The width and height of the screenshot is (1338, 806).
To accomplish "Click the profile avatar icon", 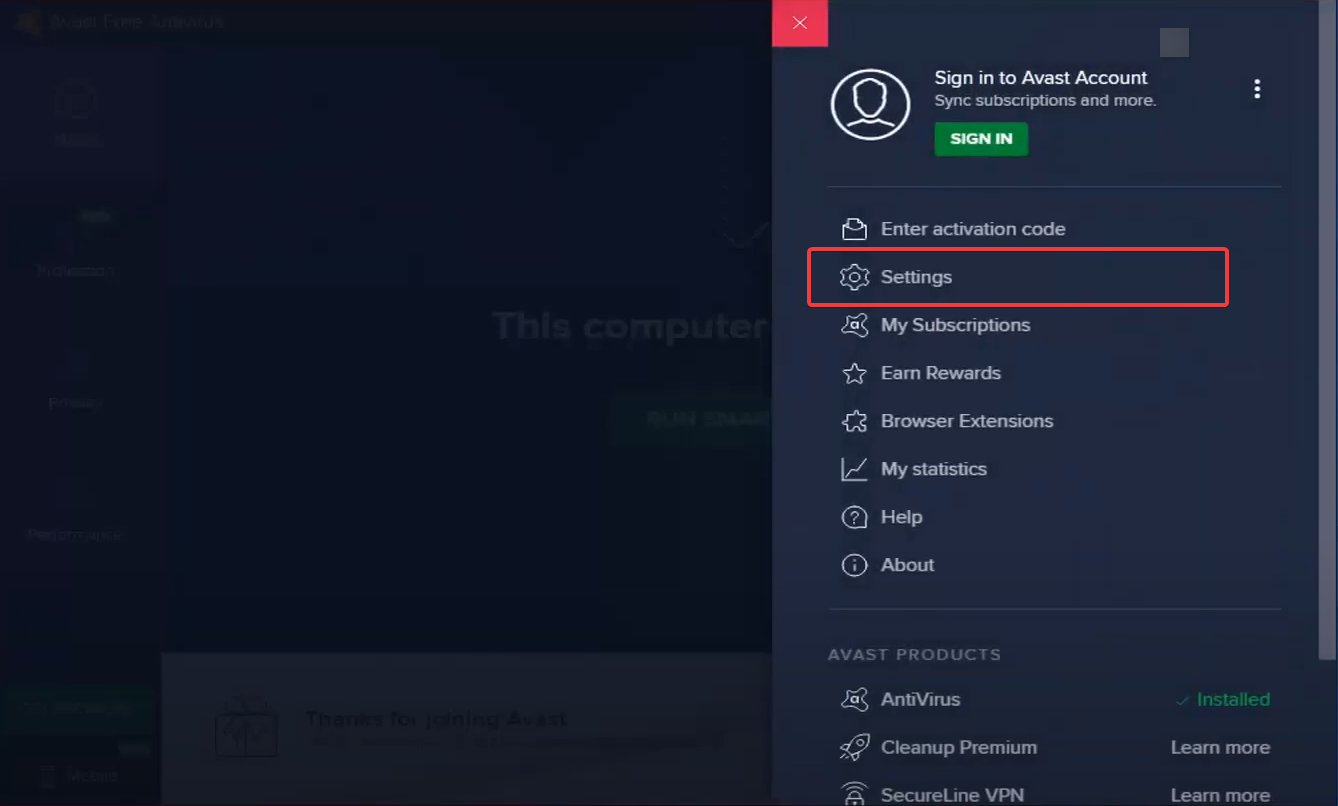I will (870, 104).
